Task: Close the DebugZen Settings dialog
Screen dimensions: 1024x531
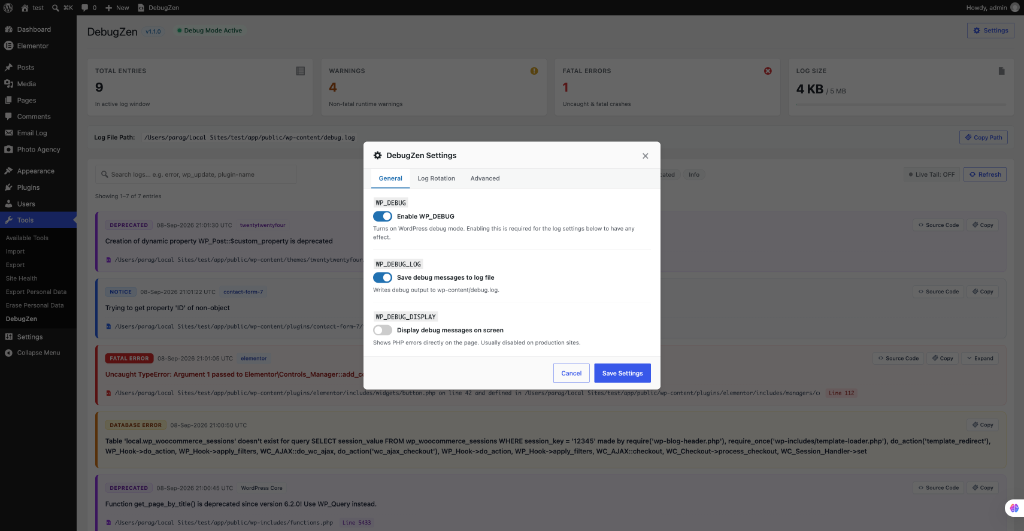Action: point(645,156)
